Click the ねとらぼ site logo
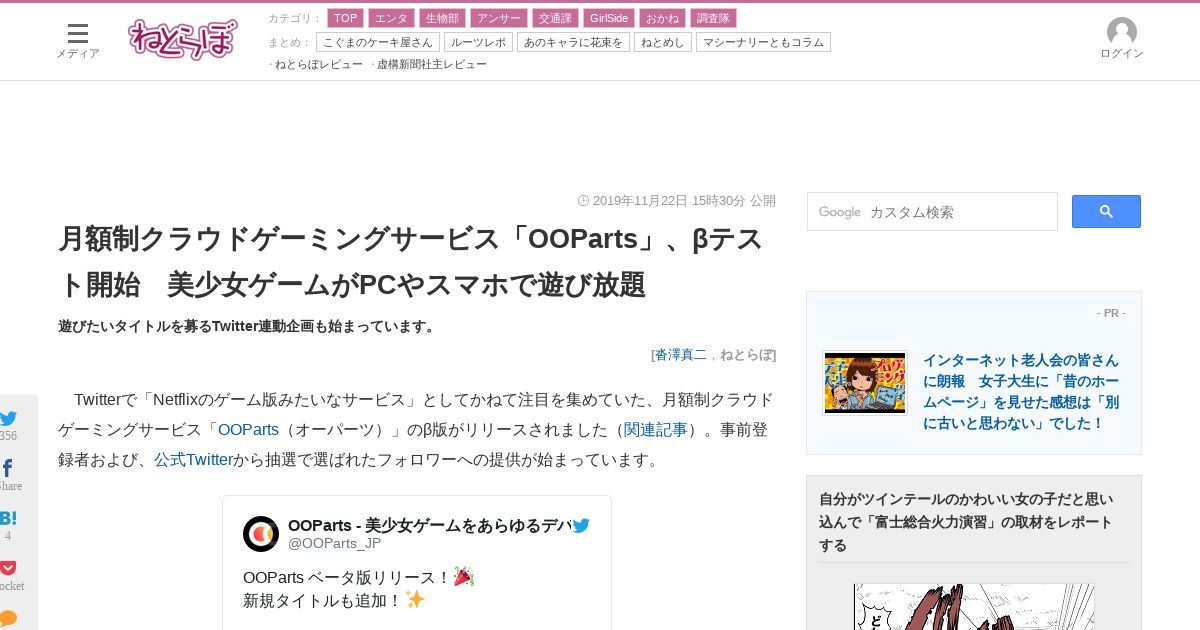The height and width of the screenshot is (630, 1200). [x=183, y=39]
